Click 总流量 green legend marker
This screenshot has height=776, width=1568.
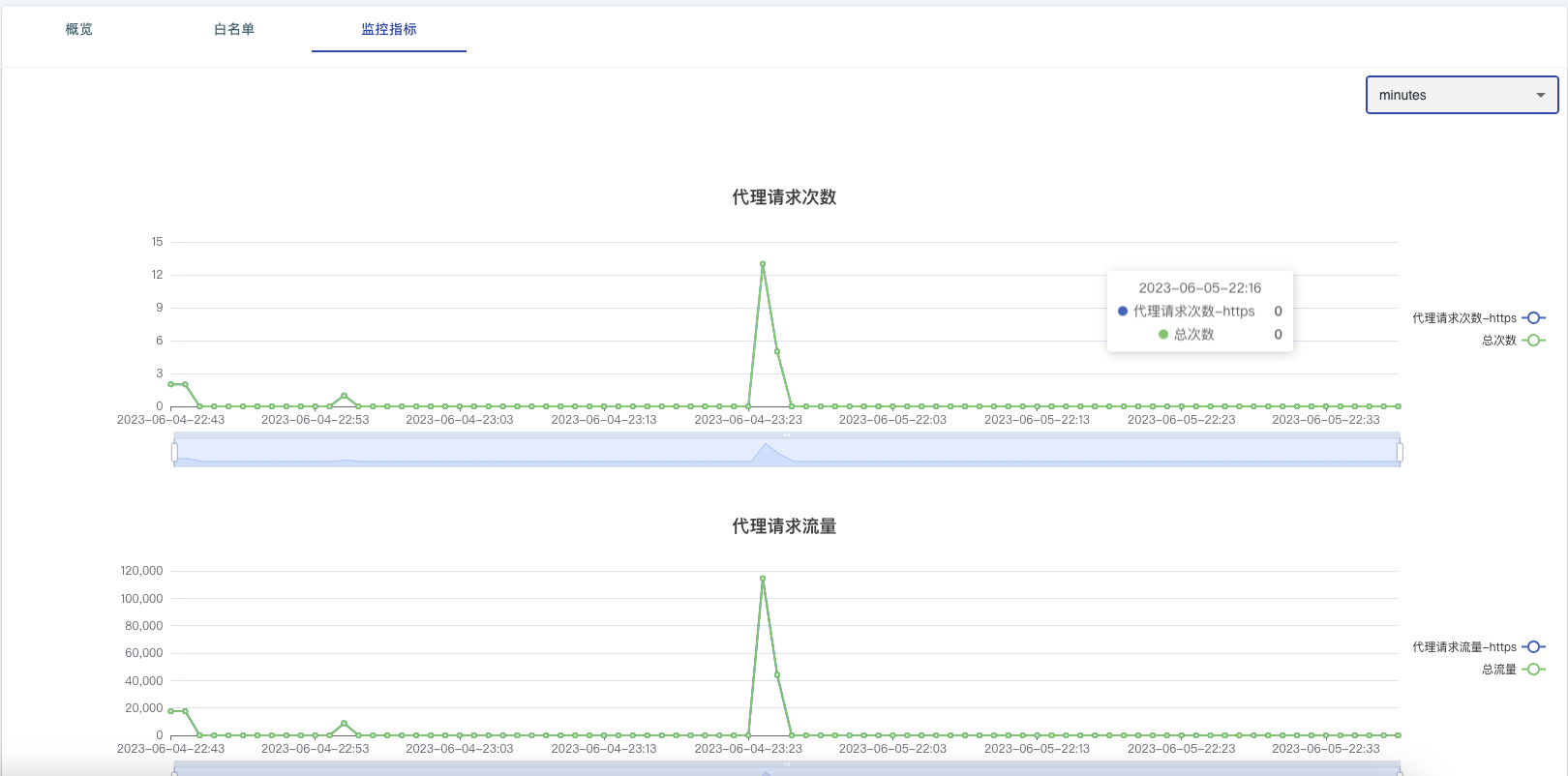point(1534,670)
